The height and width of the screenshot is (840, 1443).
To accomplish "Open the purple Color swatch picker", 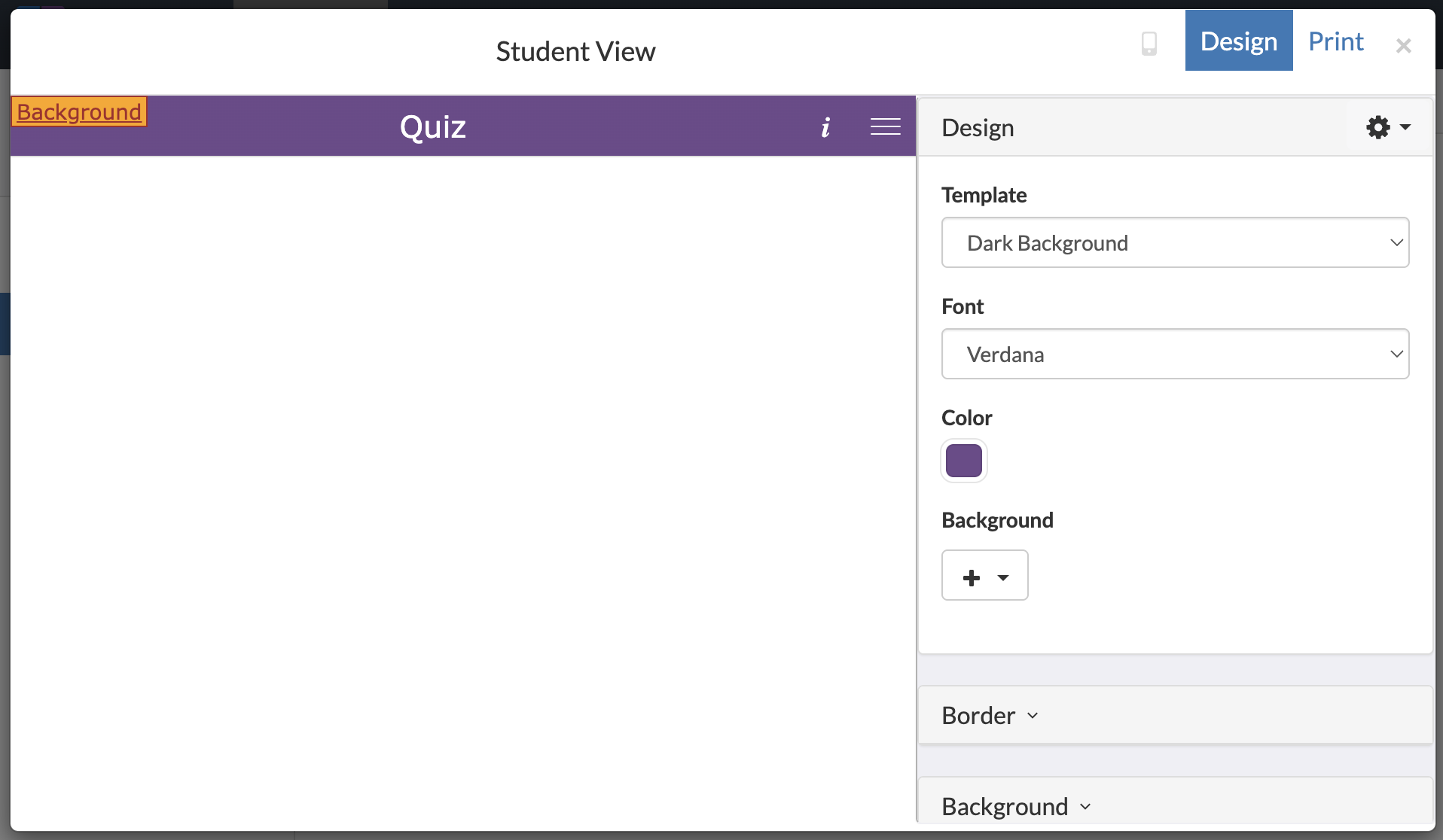I will pos(963,461).
